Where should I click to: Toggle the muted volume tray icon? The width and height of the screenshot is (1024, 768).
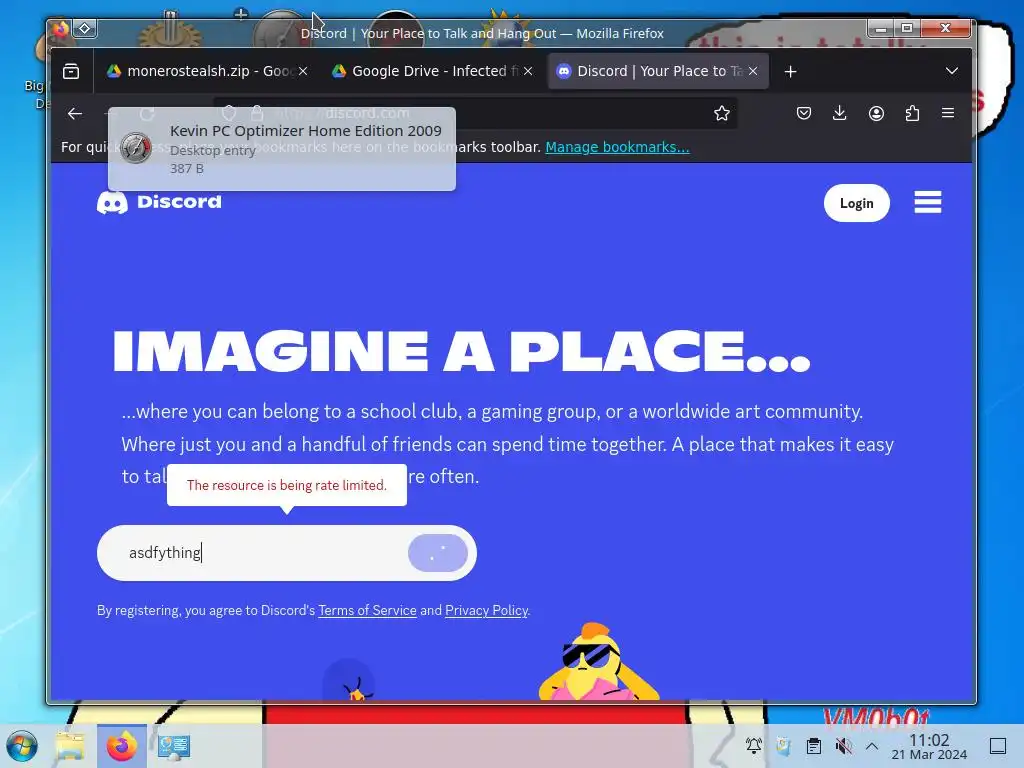[843, 745]
